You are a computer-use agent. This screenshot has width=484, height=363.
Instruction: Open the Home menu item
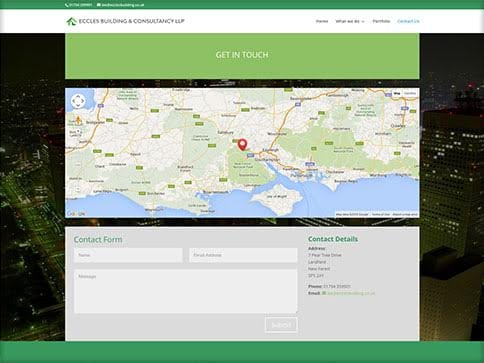322,21
